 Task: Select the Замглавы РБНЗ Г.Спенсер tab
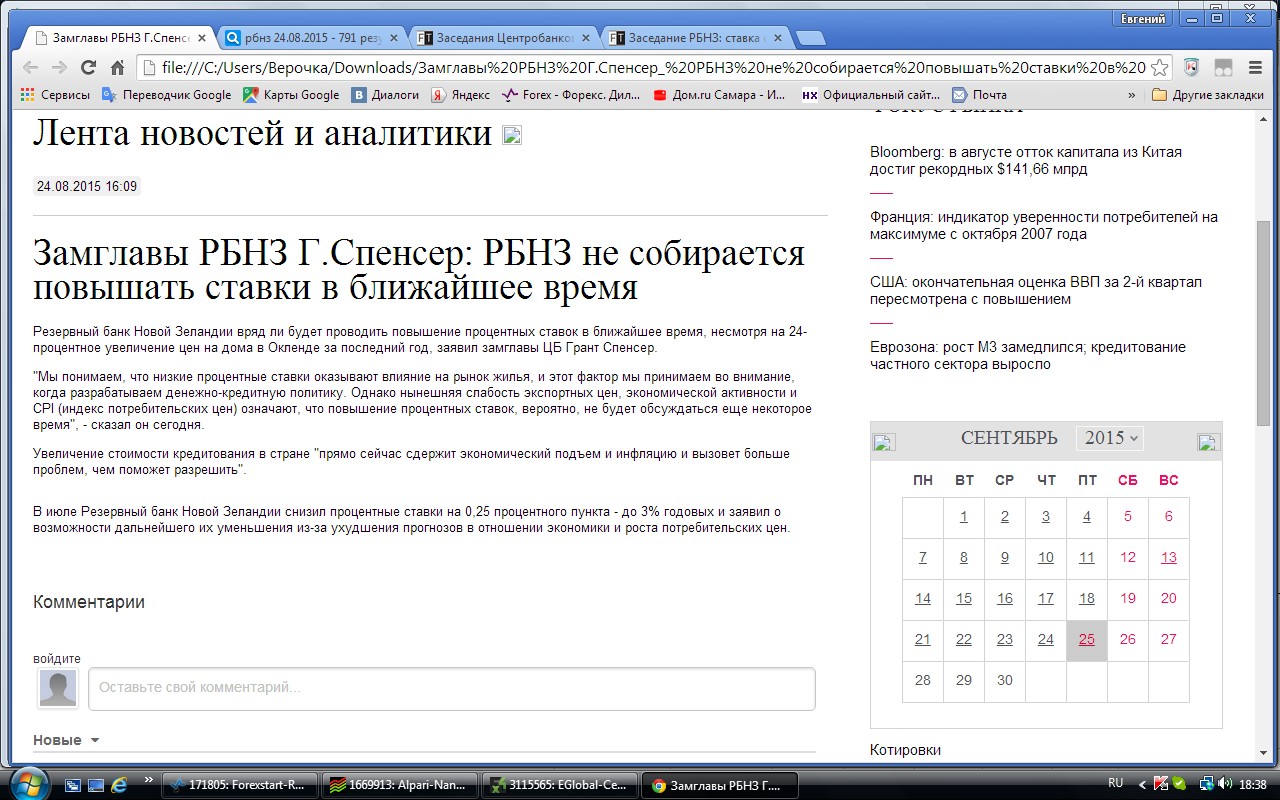[x=121, y=38]
